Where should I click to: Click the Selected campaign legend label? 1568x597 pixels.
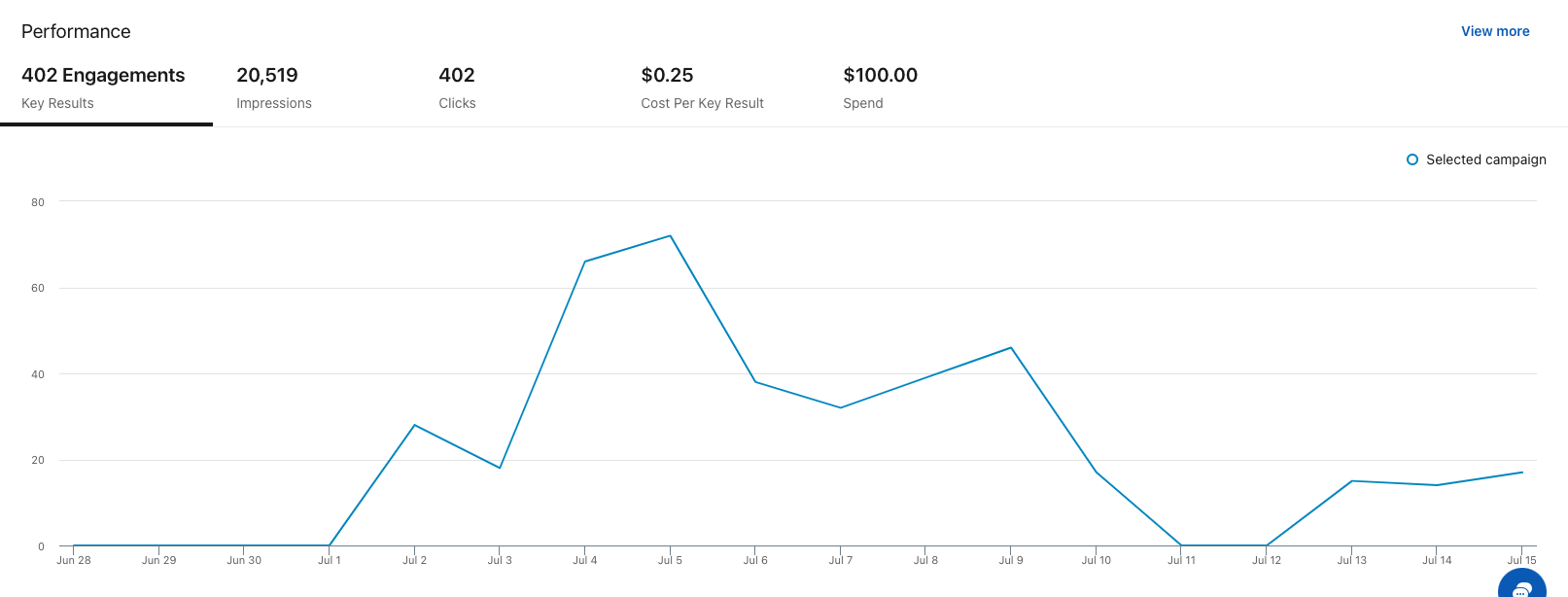[1485, 159]
